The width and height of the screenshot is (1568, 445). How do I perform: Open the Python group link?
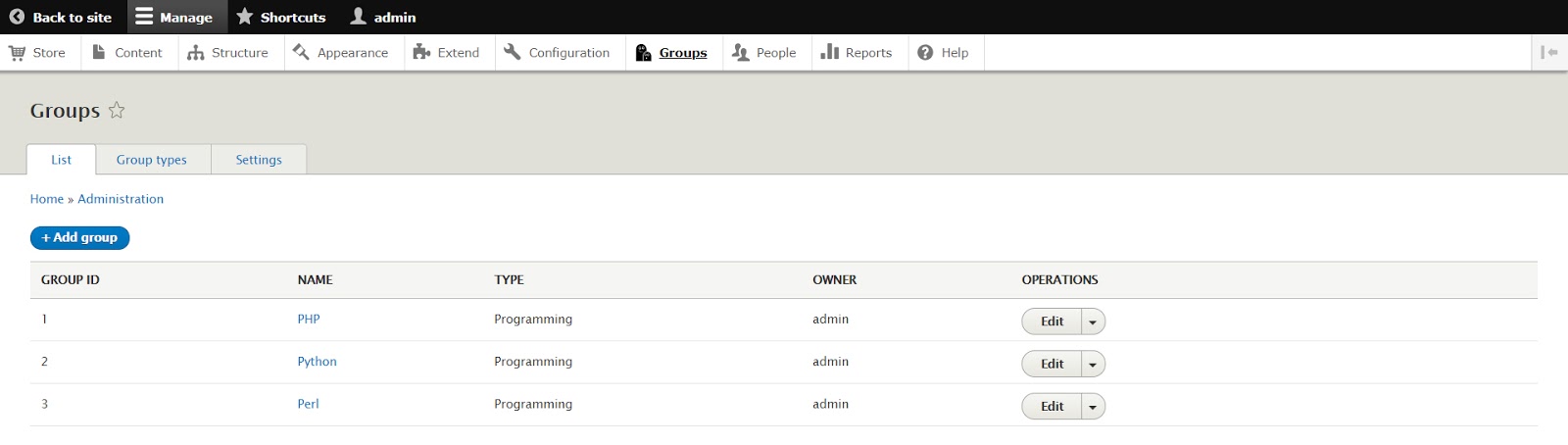(x=317, y=362)
